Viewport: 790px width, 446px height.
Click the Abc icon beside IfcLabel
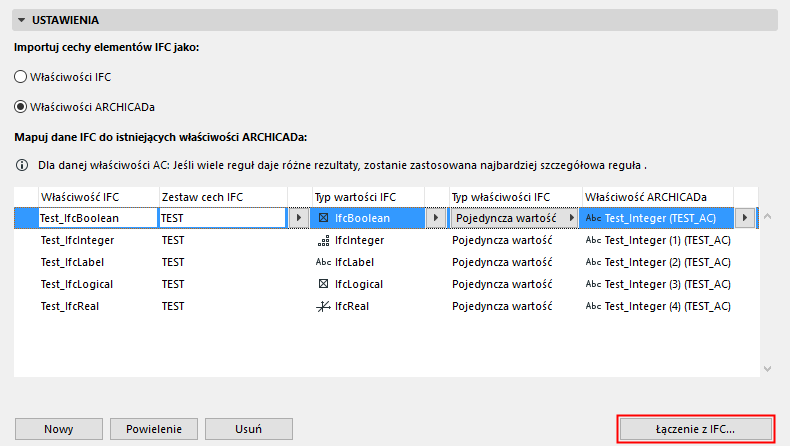(x=323, y=262)
